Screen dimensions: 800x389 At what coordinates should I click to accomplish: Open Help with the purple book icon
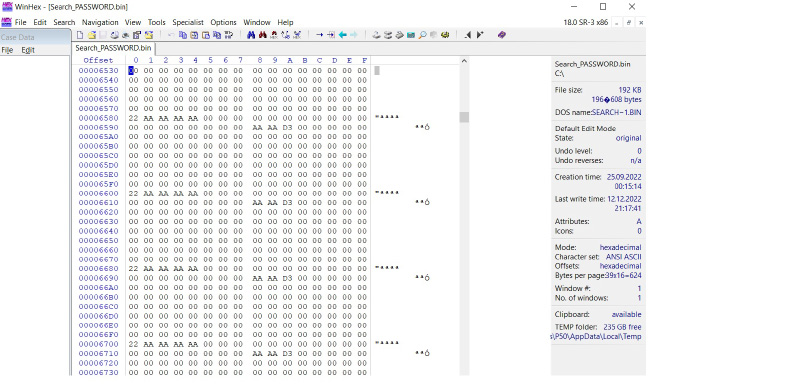pos(502,35)
